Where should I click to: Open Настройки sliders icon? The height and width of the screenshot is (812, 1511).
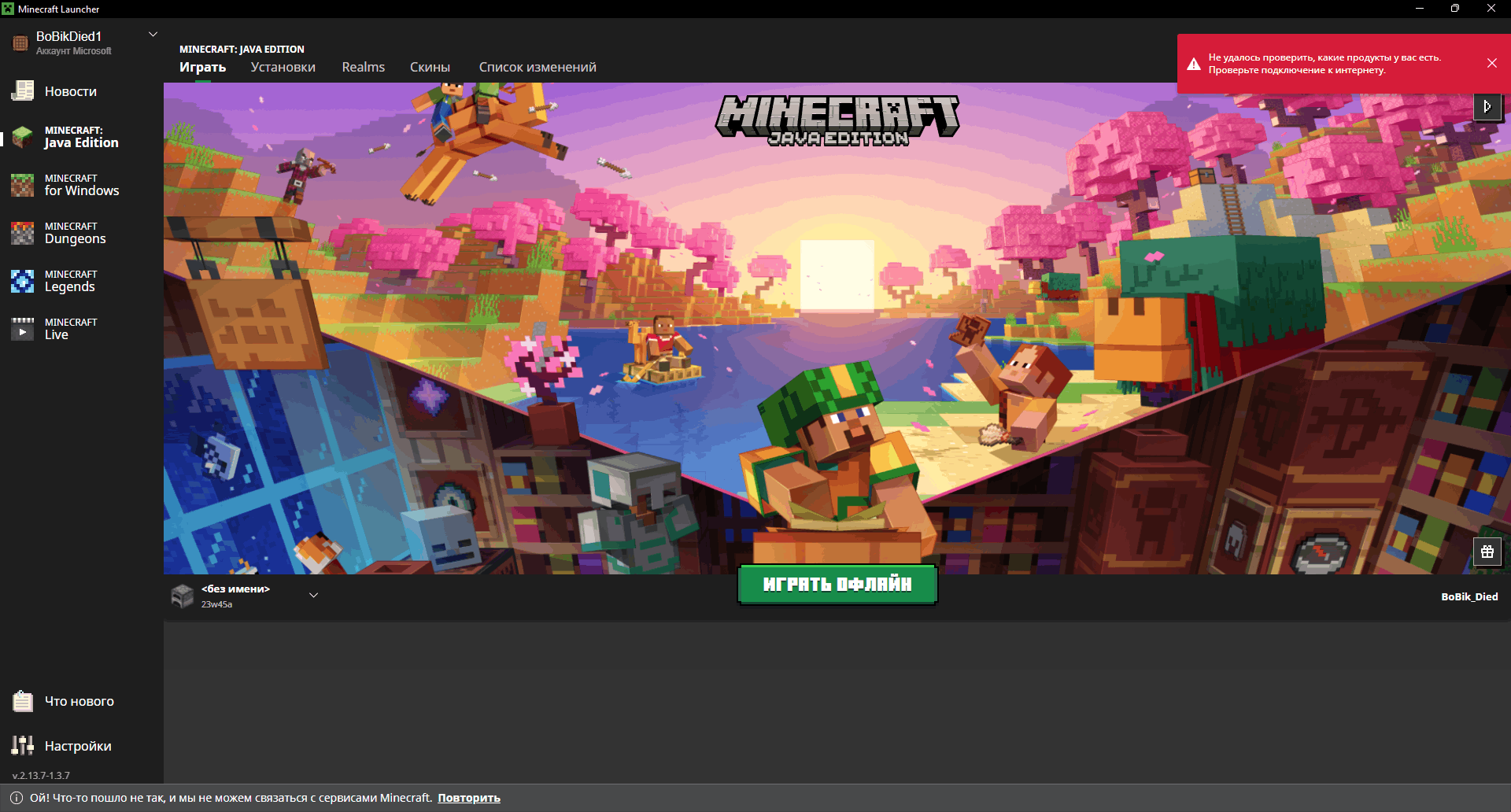coord(22,745)
